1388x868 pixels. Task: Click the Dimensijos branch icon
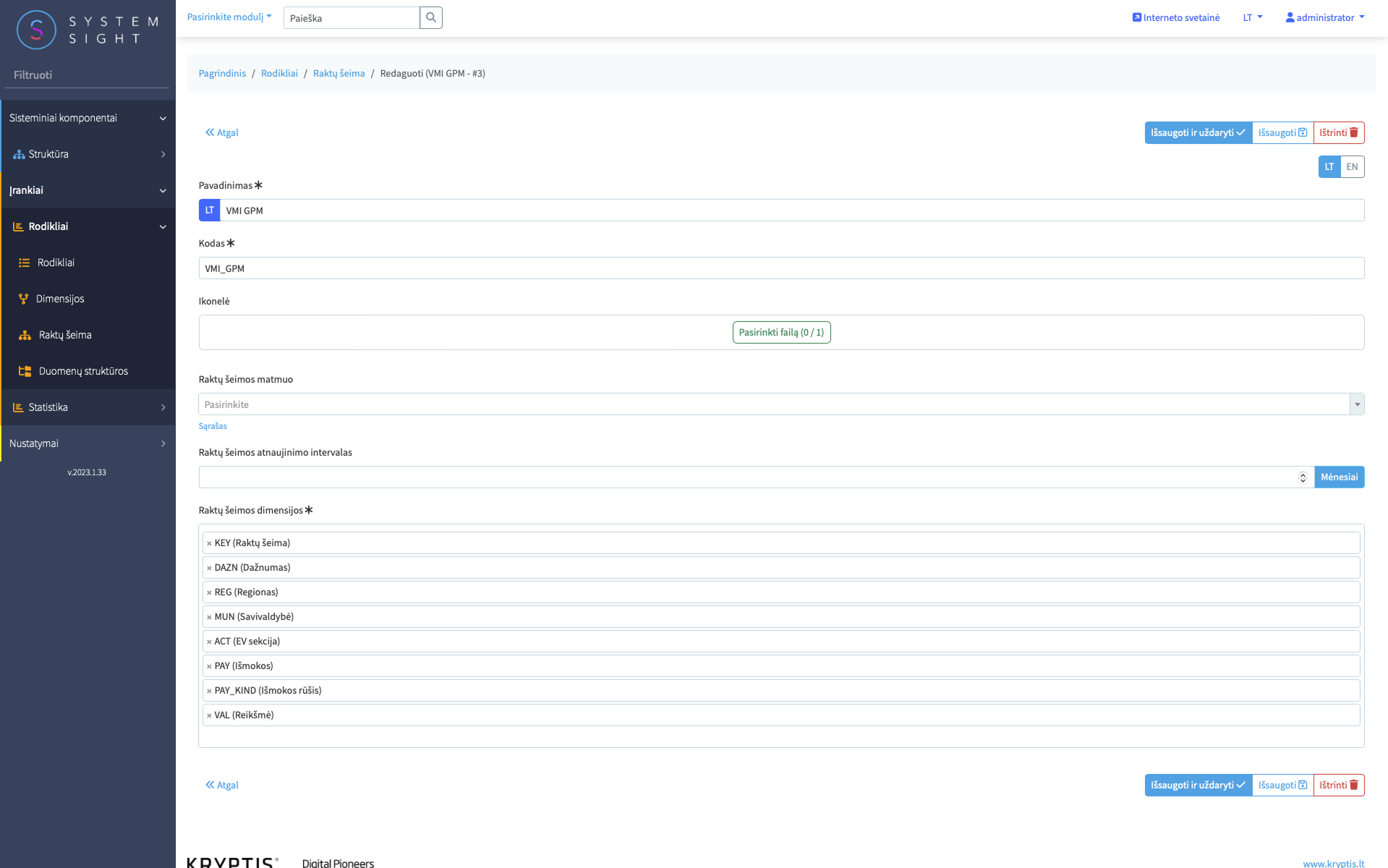23,299
